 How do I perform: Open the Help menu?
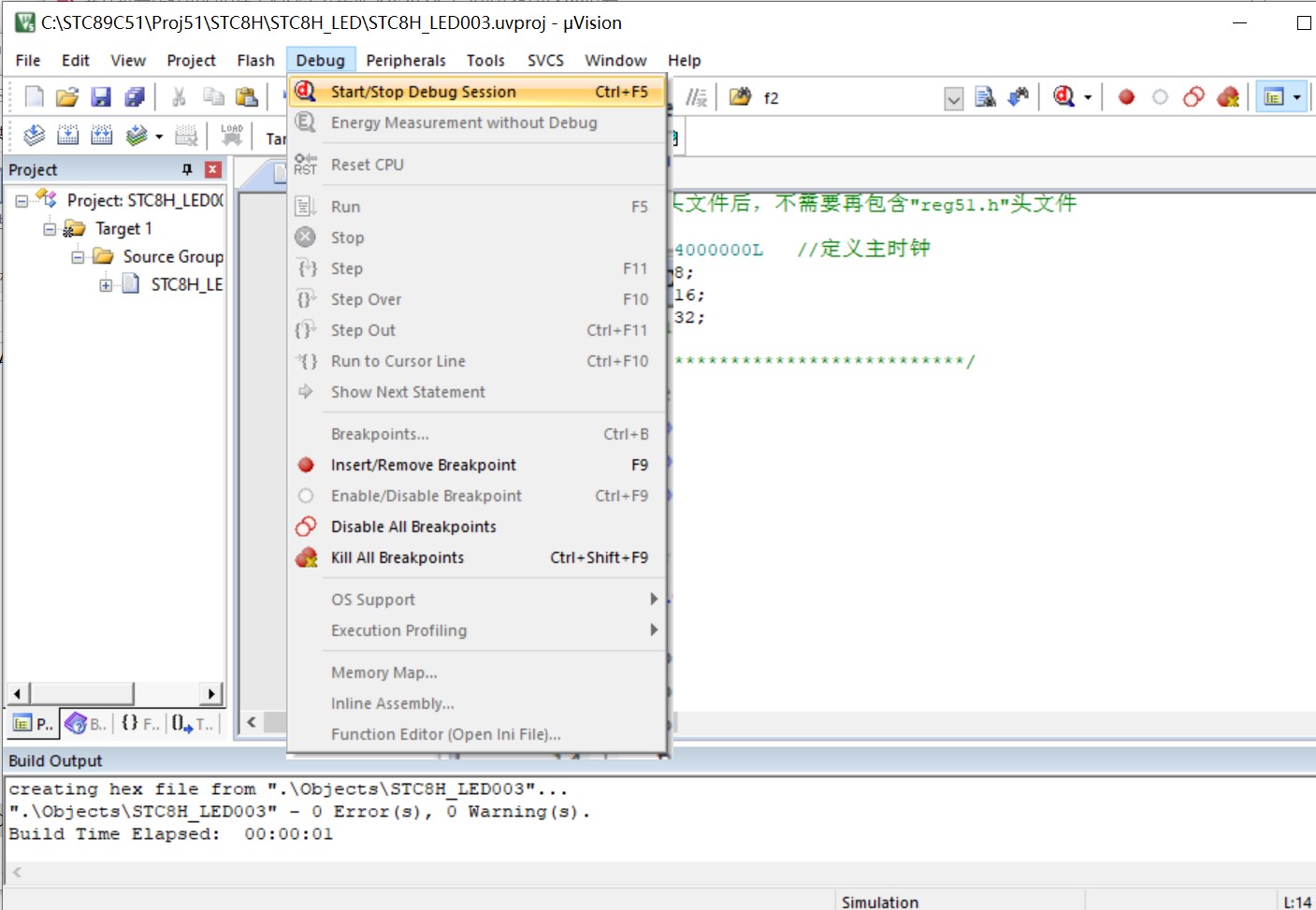684,60
